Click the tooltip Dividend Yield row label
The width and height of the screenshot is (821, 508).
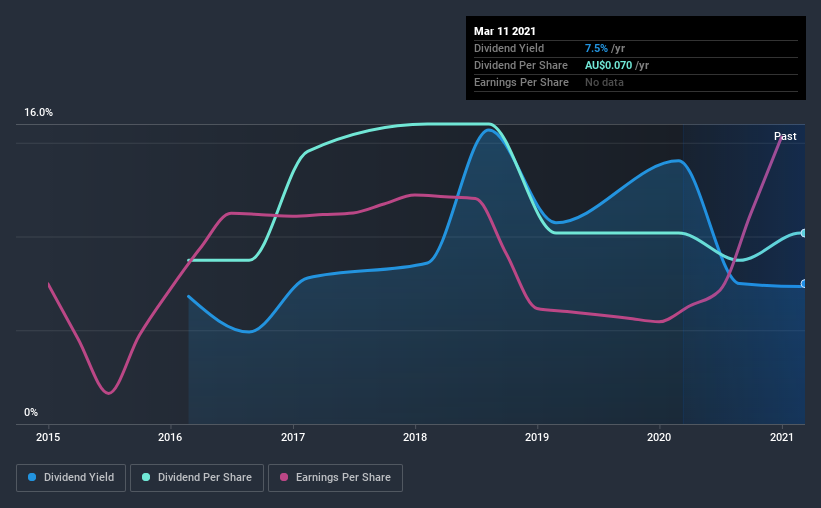pyautogui.click(x=509, y=48)
